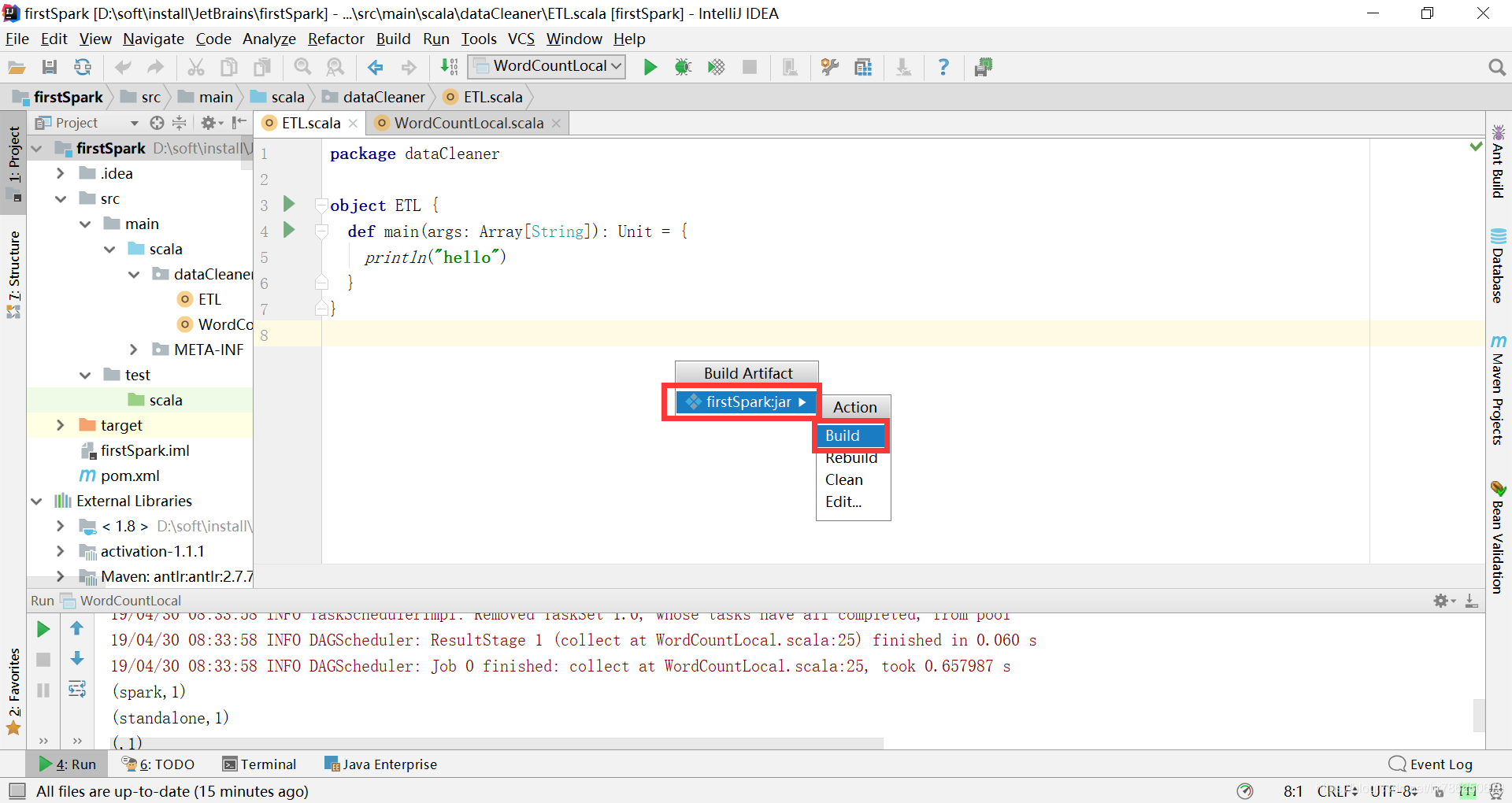Open the Event Log
This screenshot has height=803, width=1512.
(1430, 764)
